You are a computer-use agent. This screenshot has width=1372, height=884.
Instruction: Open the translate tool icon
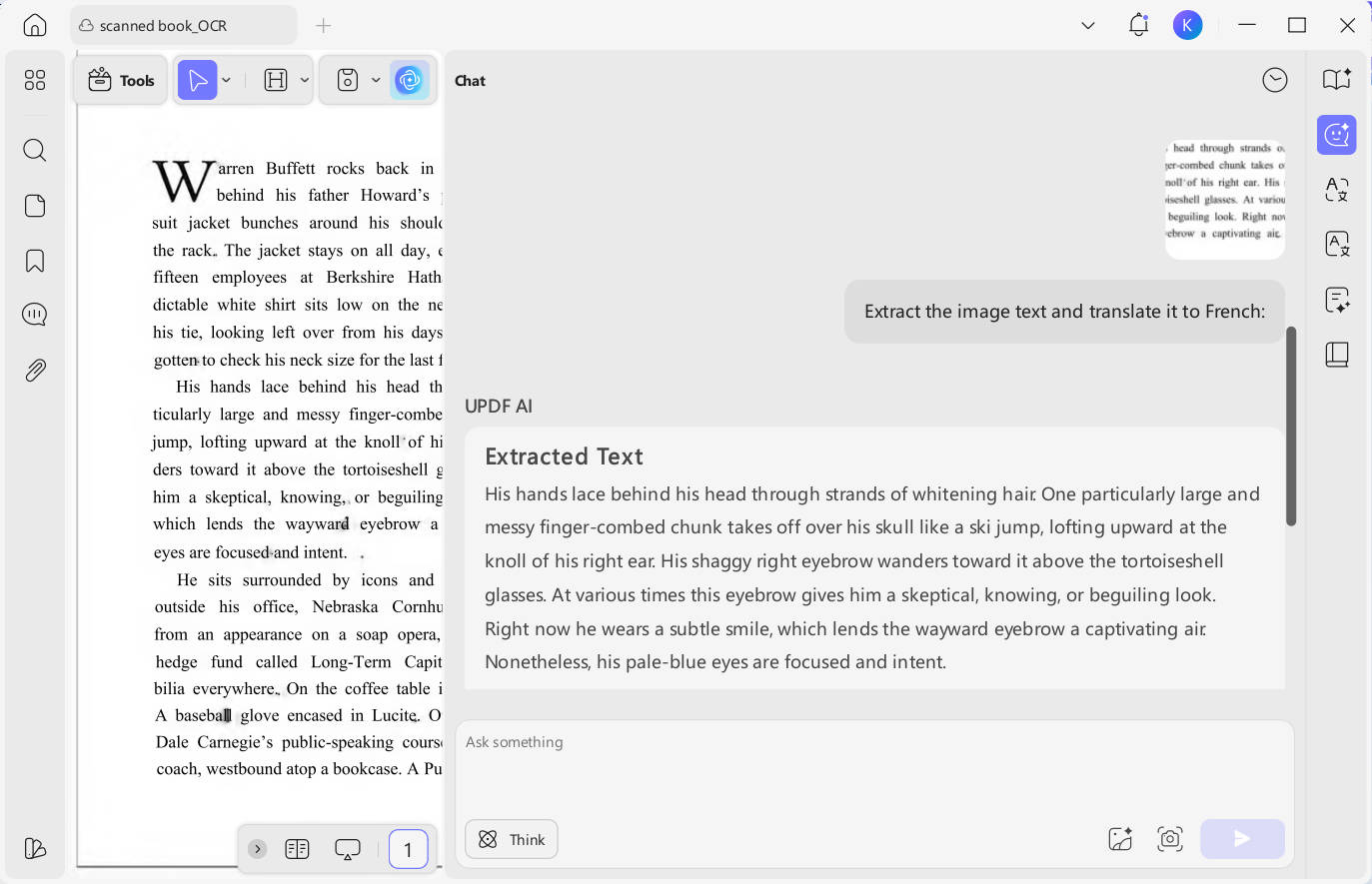coord(1337,189)
